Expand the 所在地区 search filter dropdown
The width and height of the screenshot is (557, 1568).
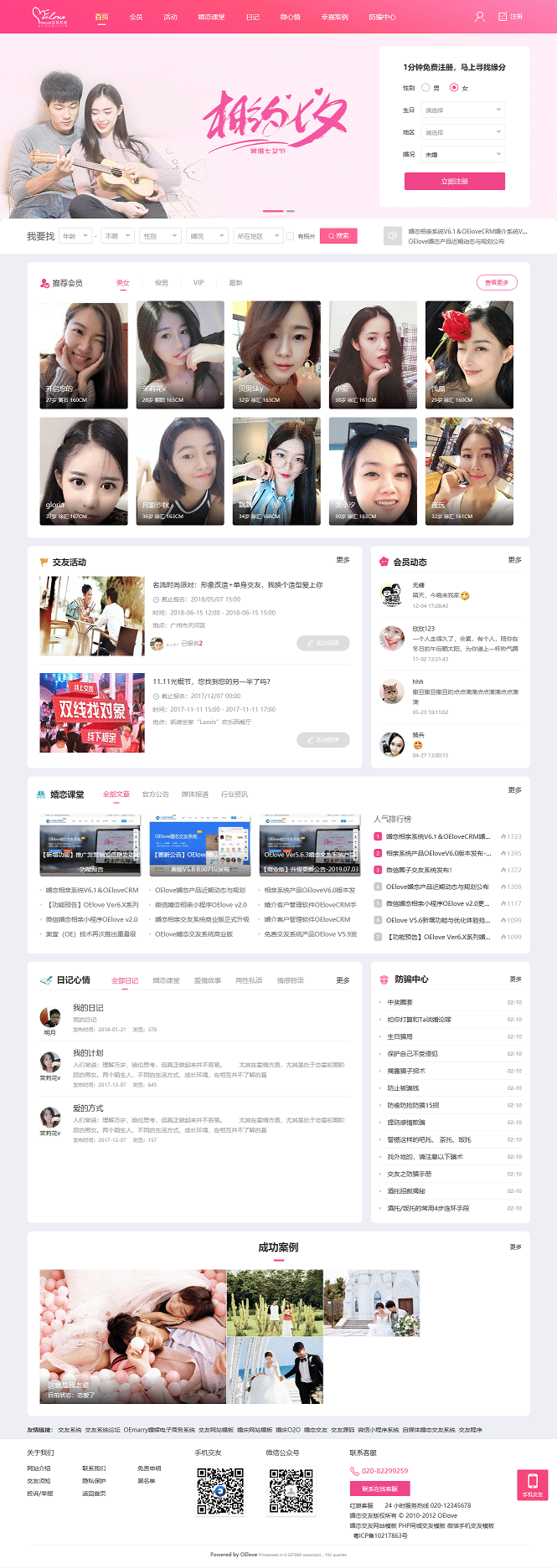[257, 236]
